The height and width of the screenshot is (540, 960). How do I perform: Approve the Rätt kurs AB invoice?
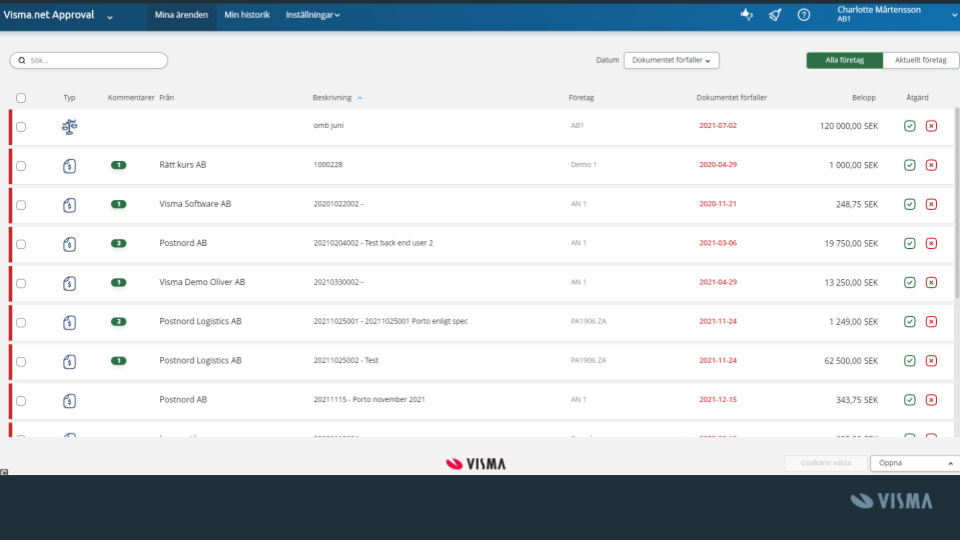[910, 165]
